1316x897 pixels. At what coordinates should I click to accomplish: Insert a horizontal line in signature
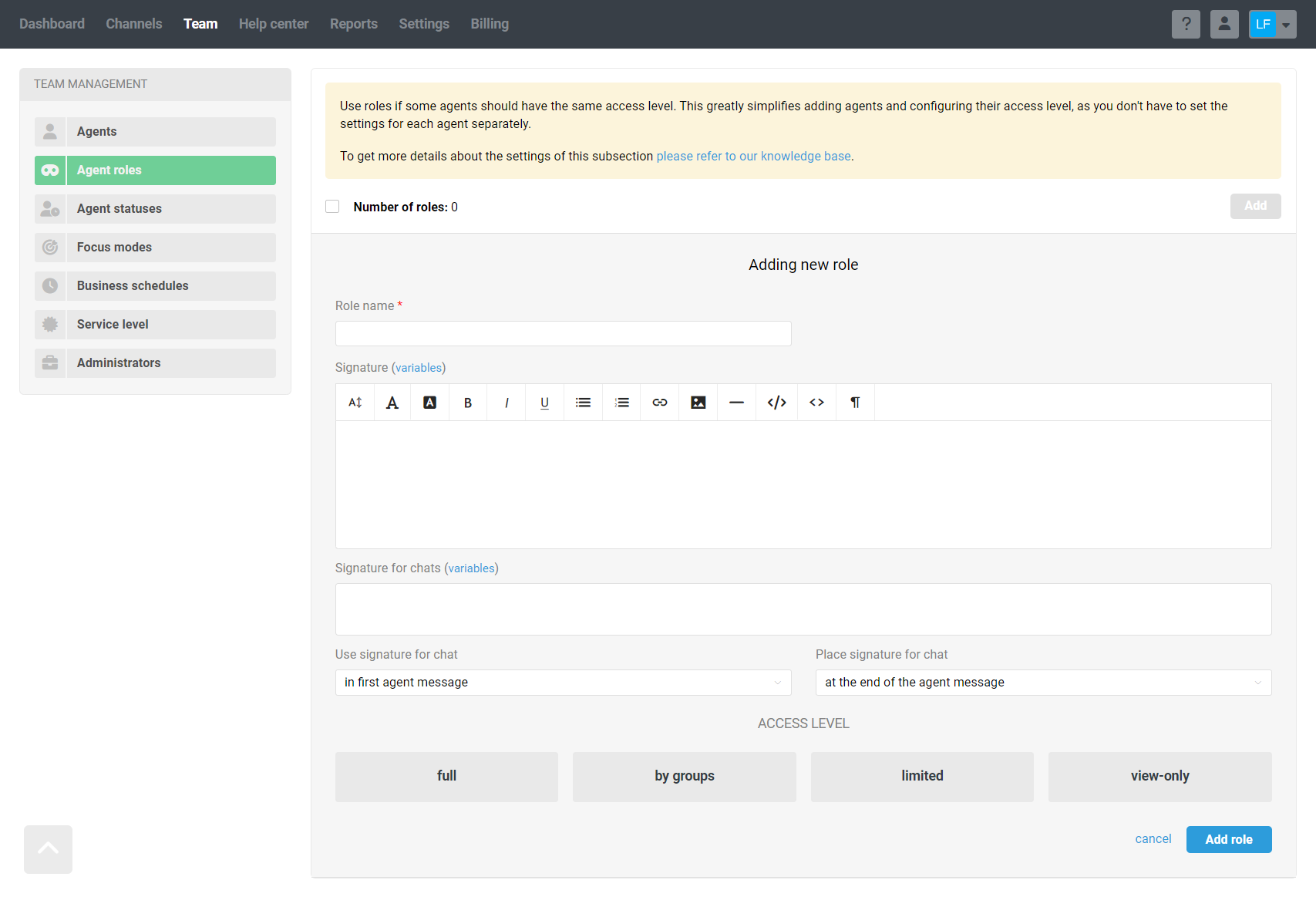(737, 403)
